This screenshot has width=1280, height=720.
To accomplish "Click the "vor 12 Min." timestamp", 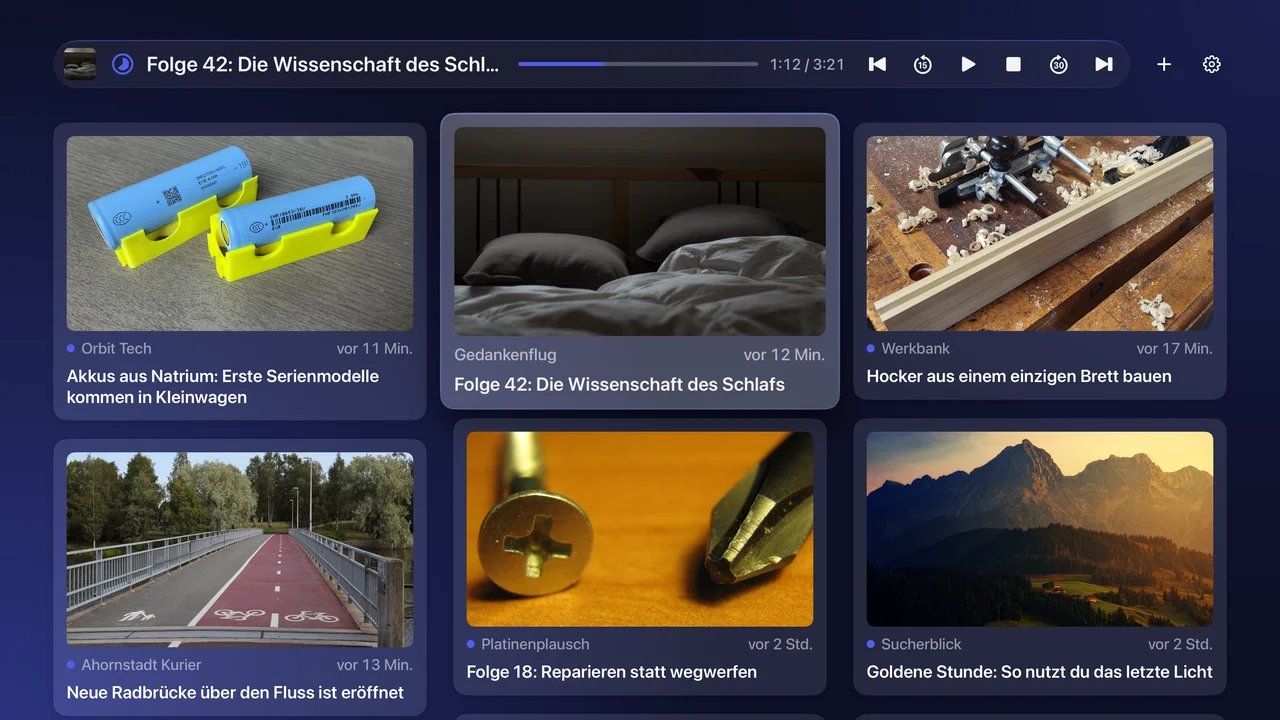I will [784, 354].
